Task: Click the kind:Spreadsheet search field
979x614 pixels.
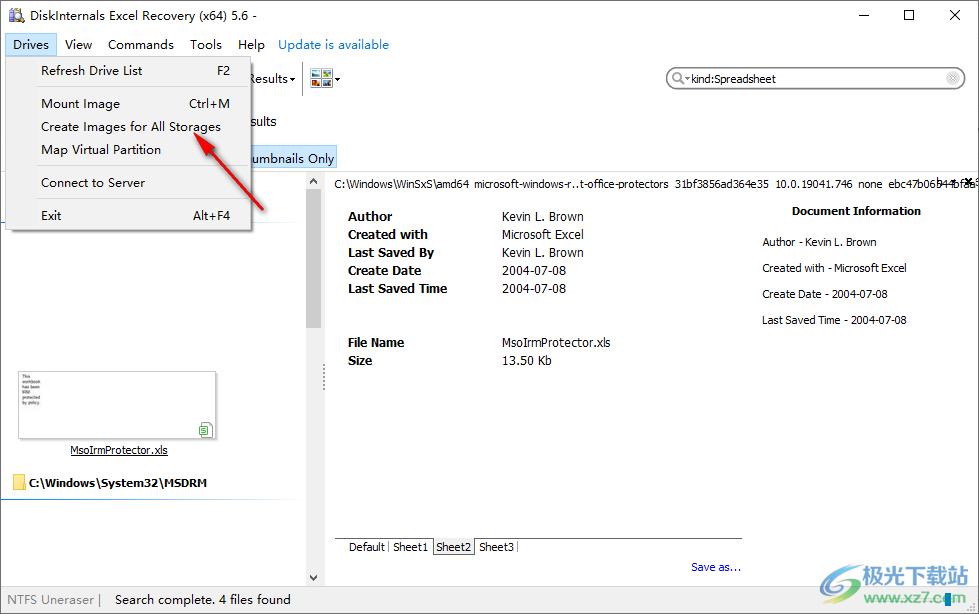Action: (x=815, y=79)
